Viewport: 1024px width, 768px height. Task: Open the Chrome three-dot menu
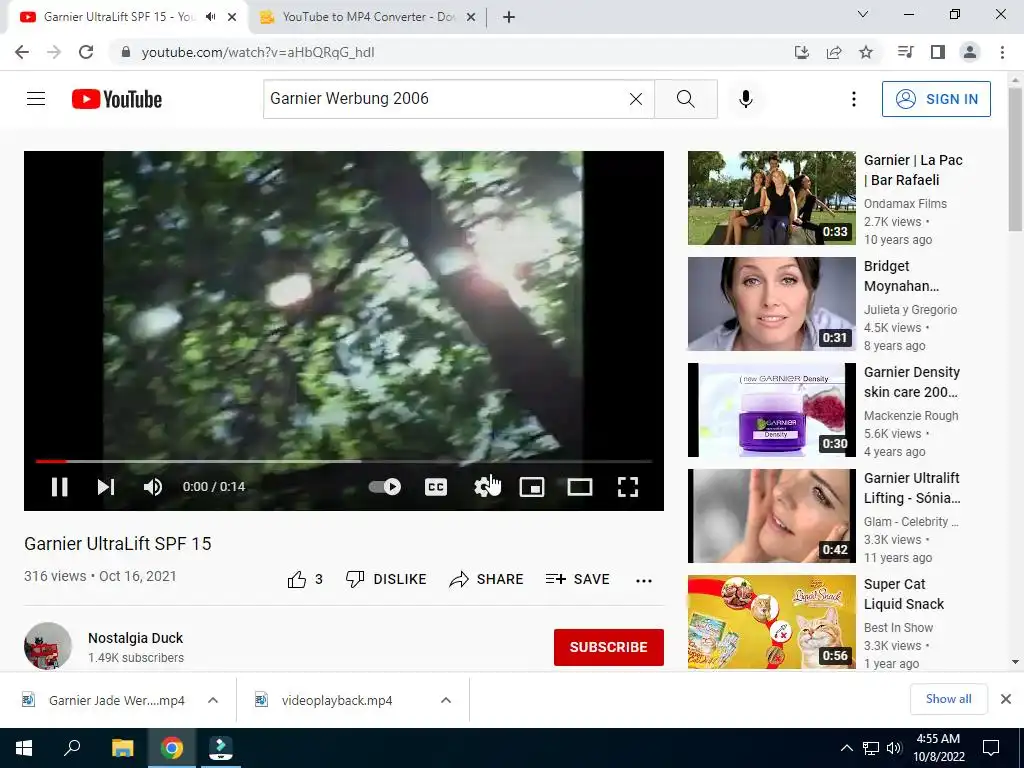pos(1002,52)
